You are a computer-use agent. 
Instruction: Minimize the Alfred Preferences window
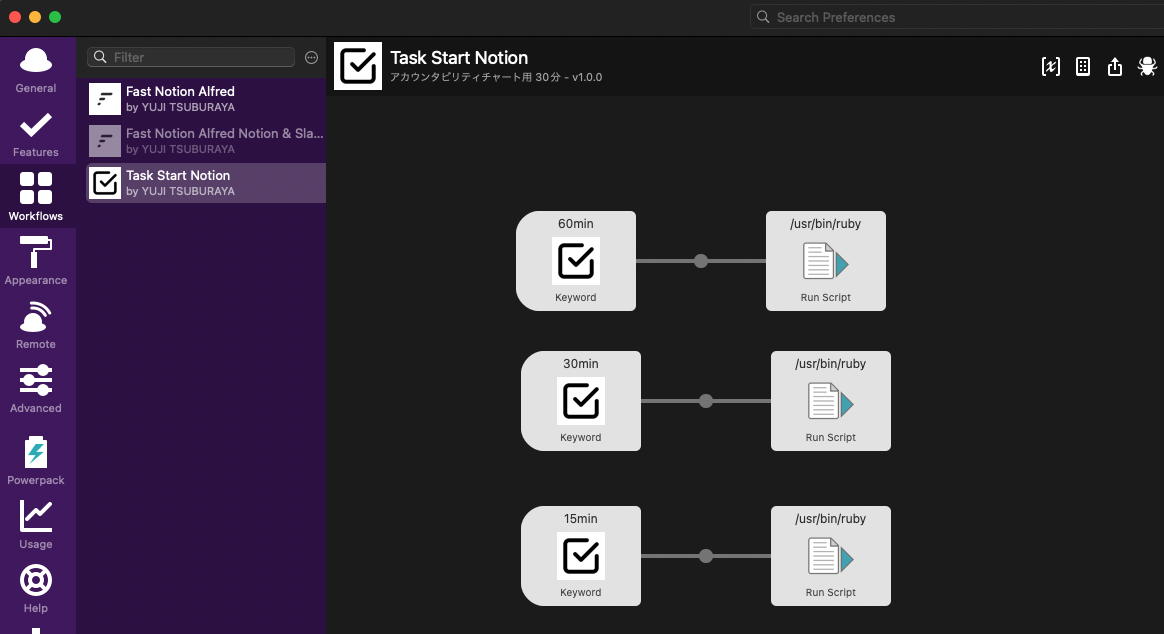[35, 17]
